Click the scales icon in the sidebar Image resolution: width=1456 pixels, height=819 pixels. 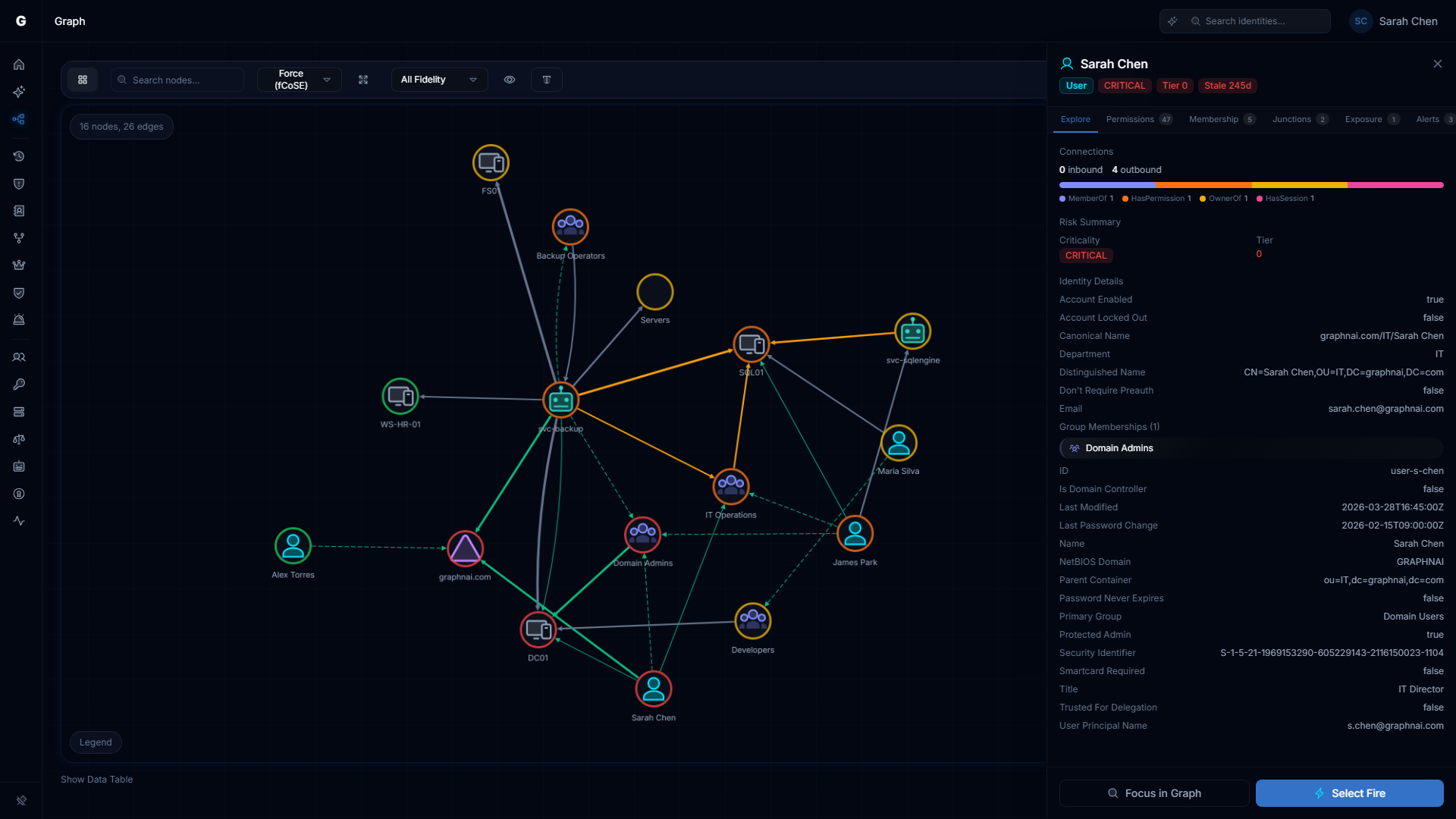point(19,439)
